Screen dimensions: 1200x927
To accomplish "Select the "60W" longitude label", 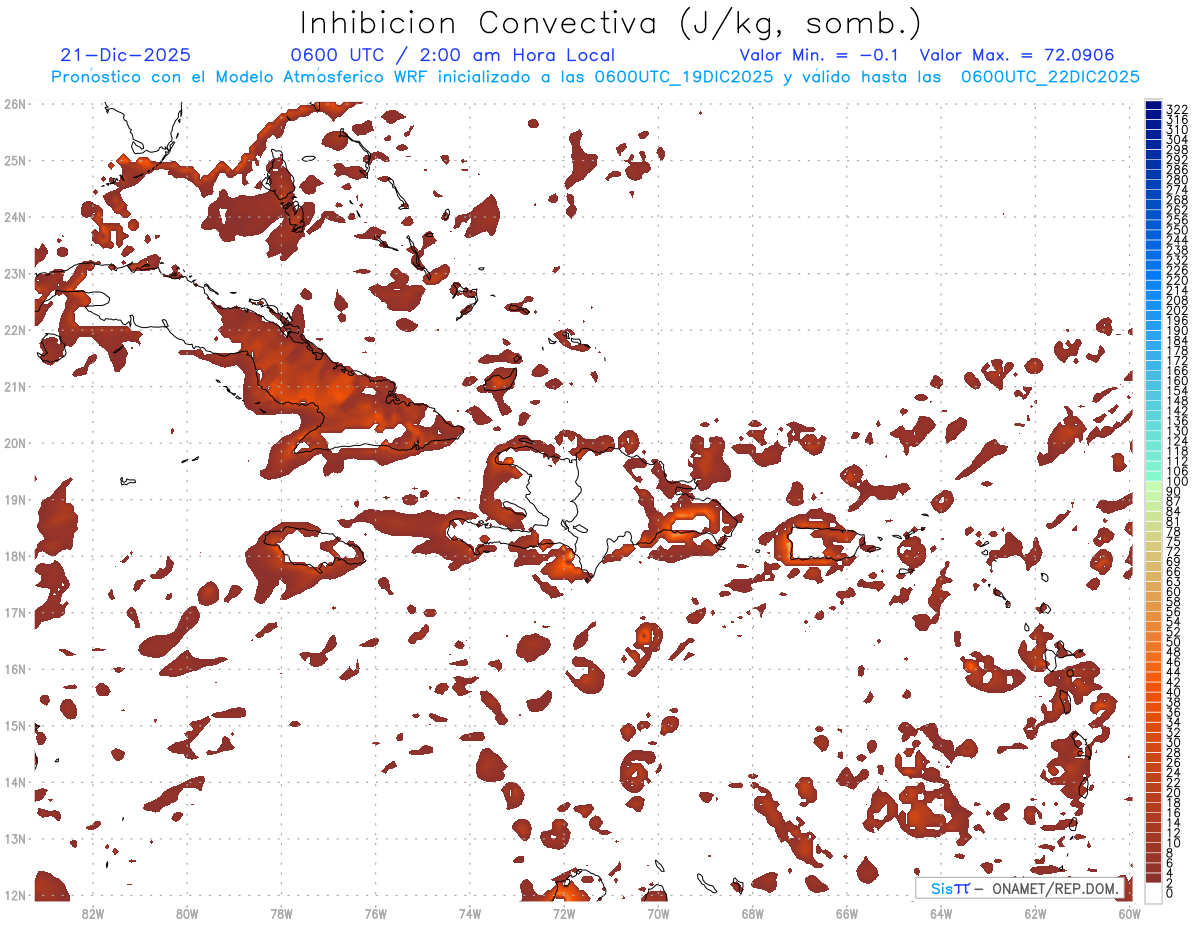I will tap(1129, 913).
